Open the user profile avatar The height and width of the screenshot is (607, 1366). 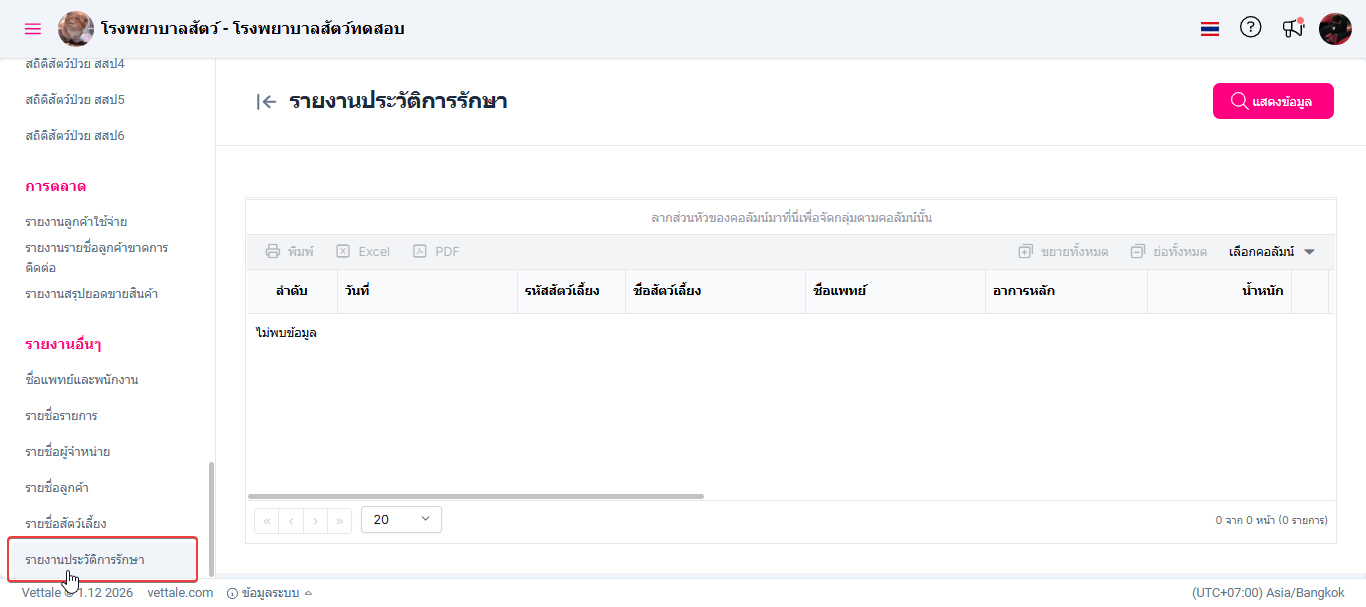click(x=1335, y=29)
